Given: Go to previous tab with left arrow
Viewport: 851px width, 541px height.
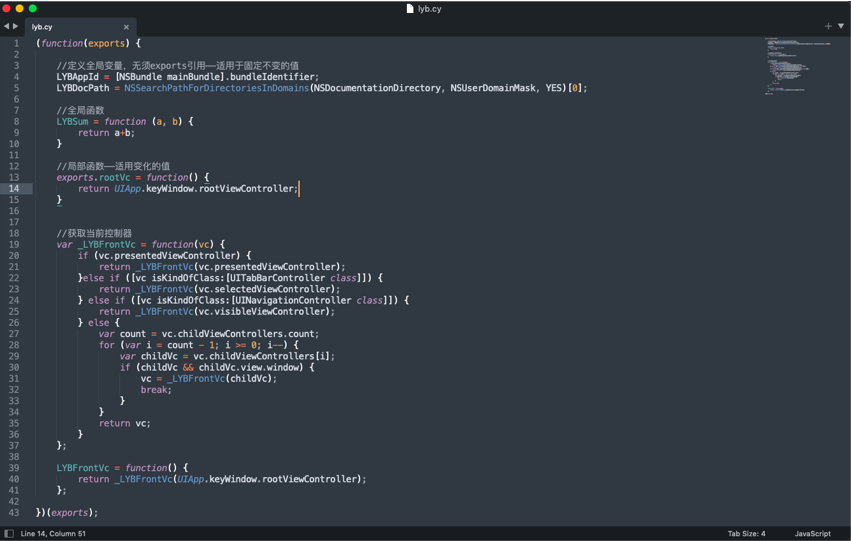Looking at the screenshot, I should 7,26.
